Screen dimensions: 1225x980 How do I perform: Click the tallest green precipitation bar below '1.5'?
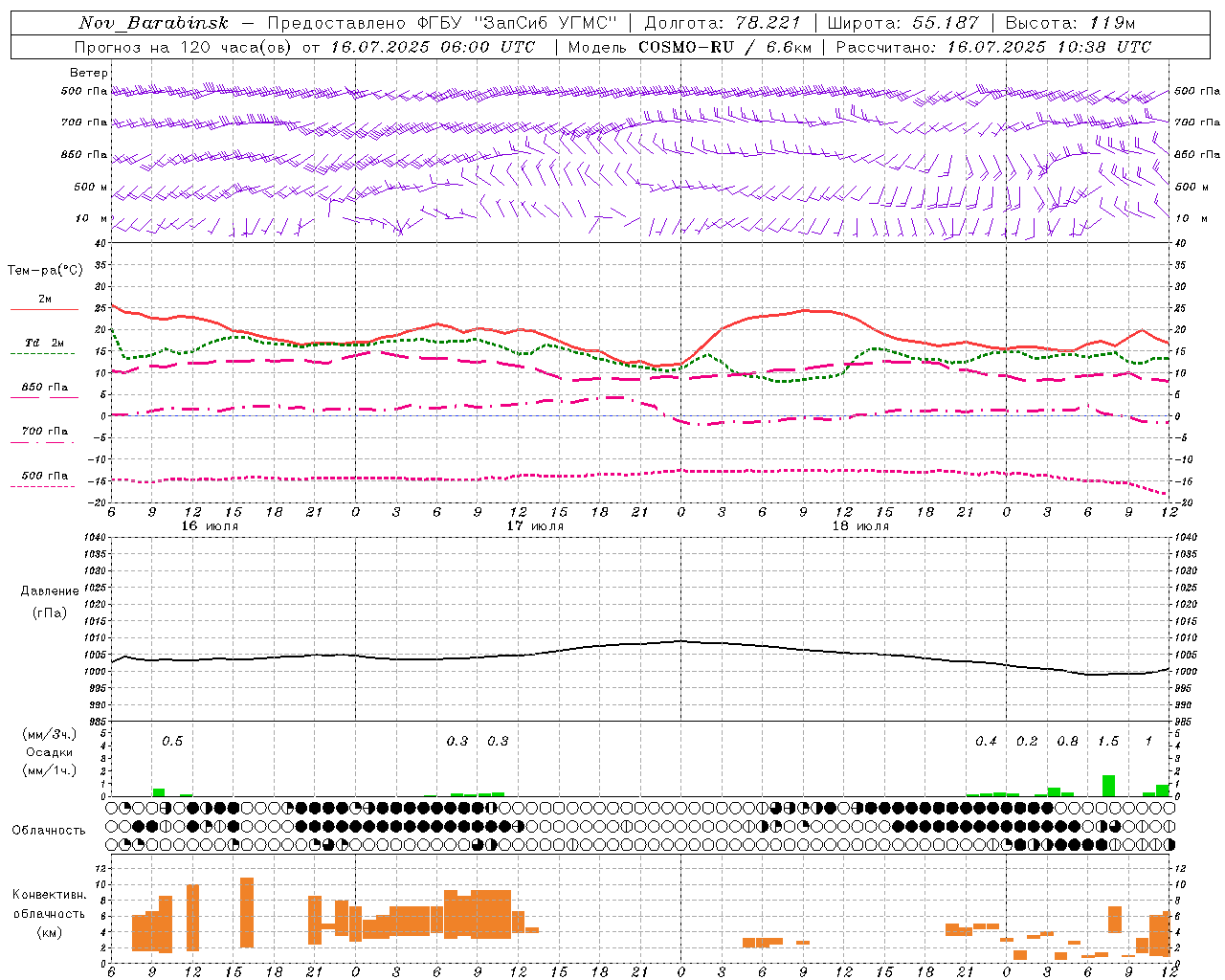tap(1108, 786)
